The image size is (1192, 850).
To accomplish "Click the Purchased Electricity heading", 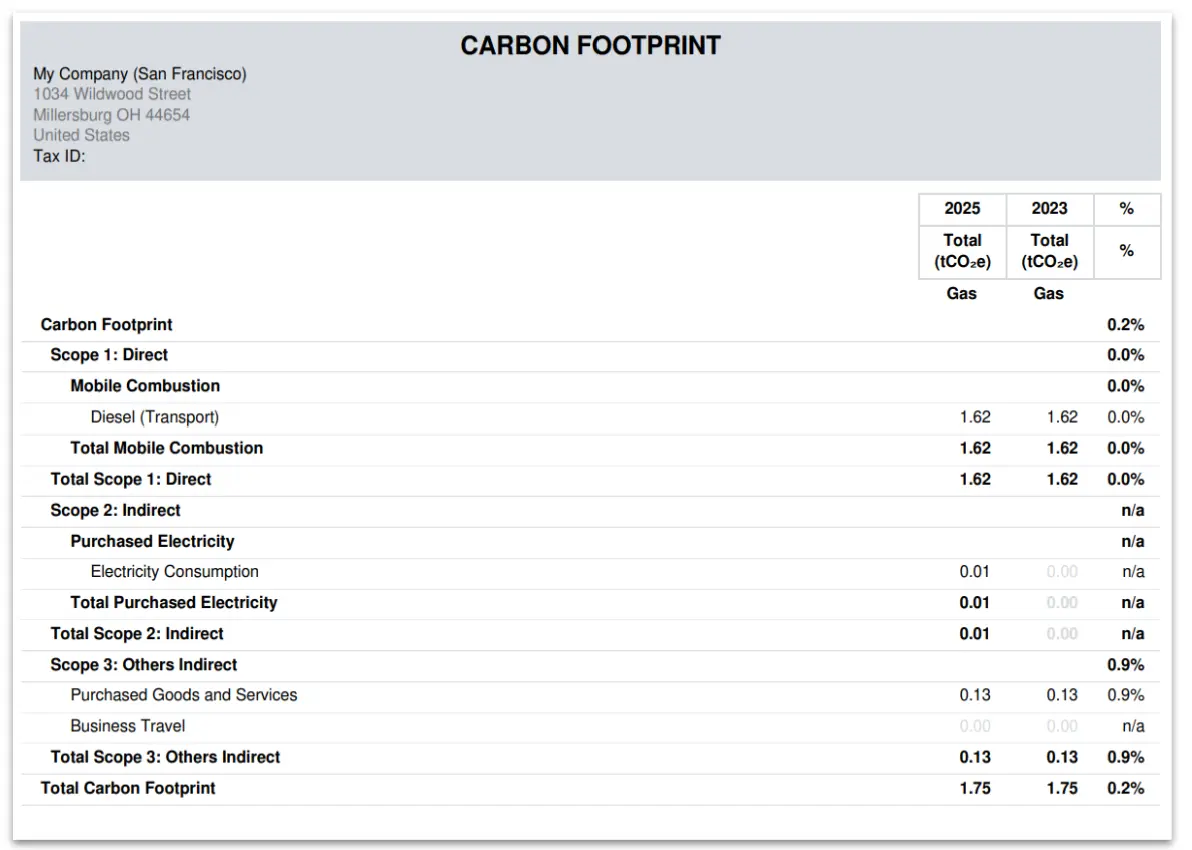I will coord(152,541).
